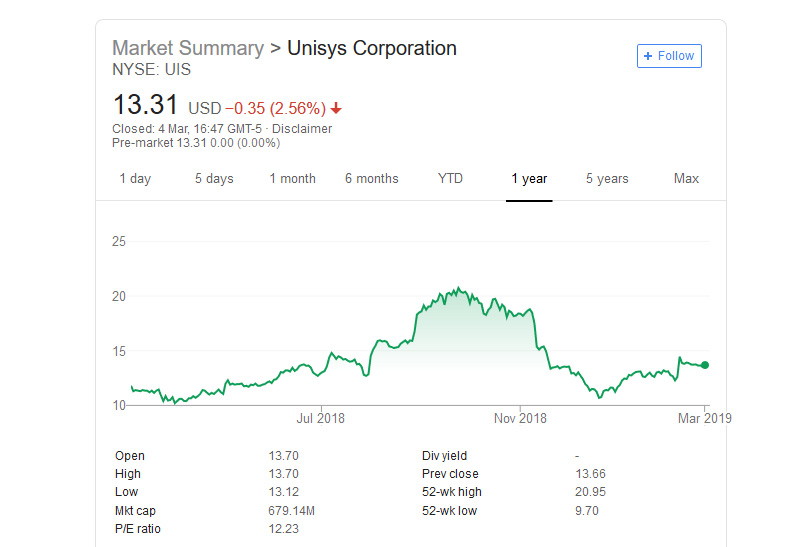Click the Div yield label
The width and height of the screenshot is (808, 547).
[444, 456]
